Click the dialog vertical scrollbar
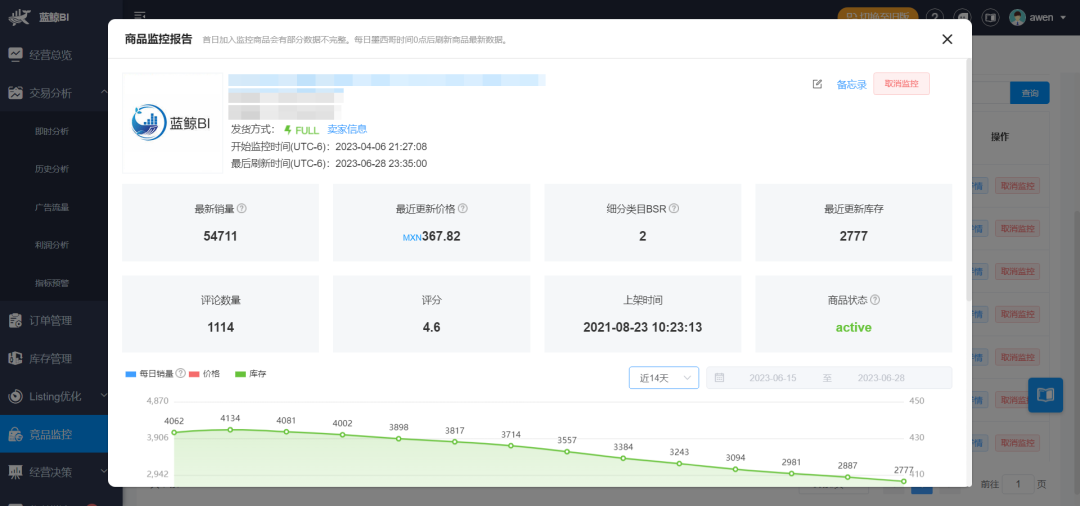Viewport: 1080px width, 506px height. click(968, 179)
